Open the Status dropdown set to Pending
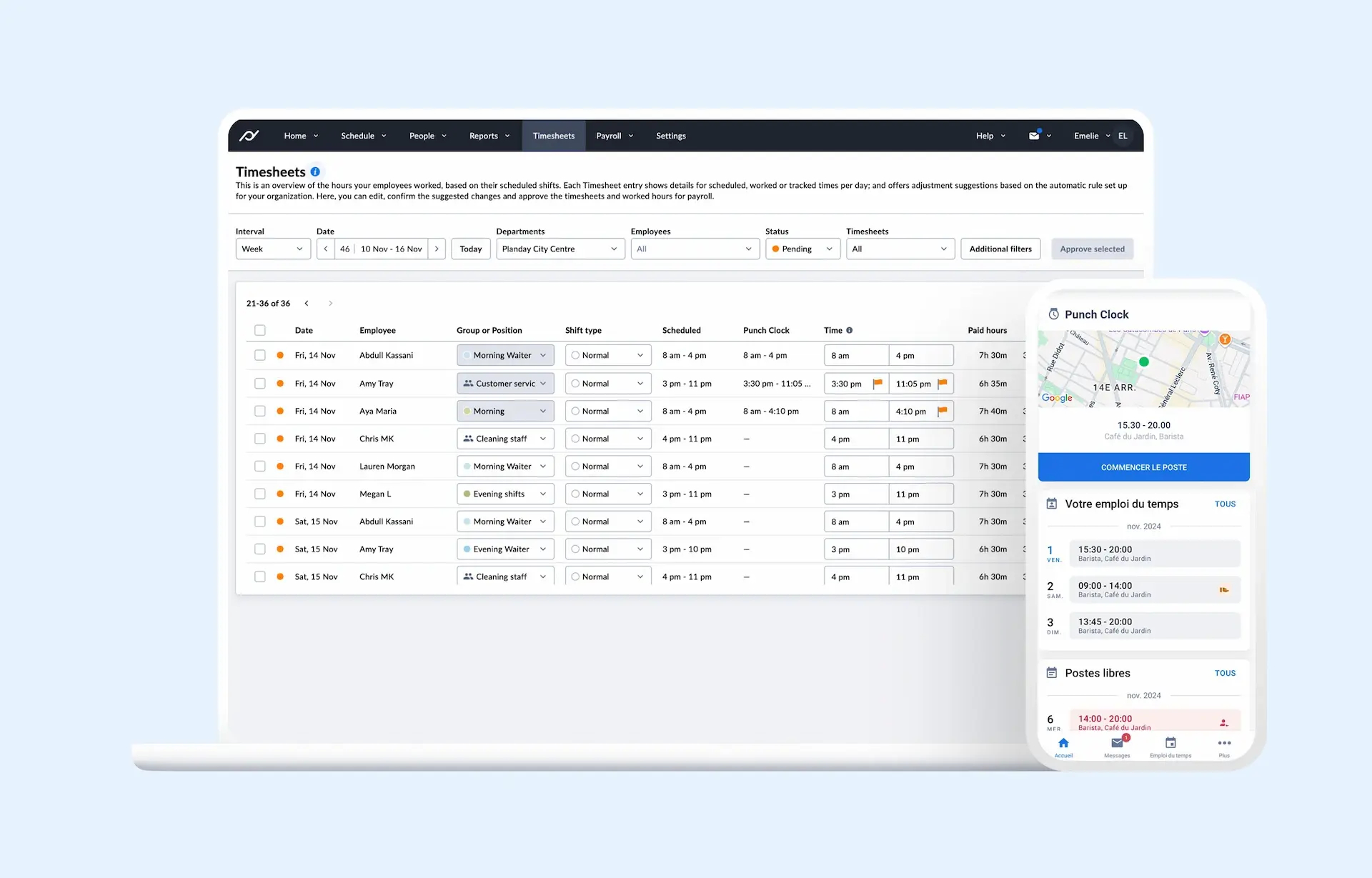The width and height of the screenshot is (1372, 878). tap(802, 249)
